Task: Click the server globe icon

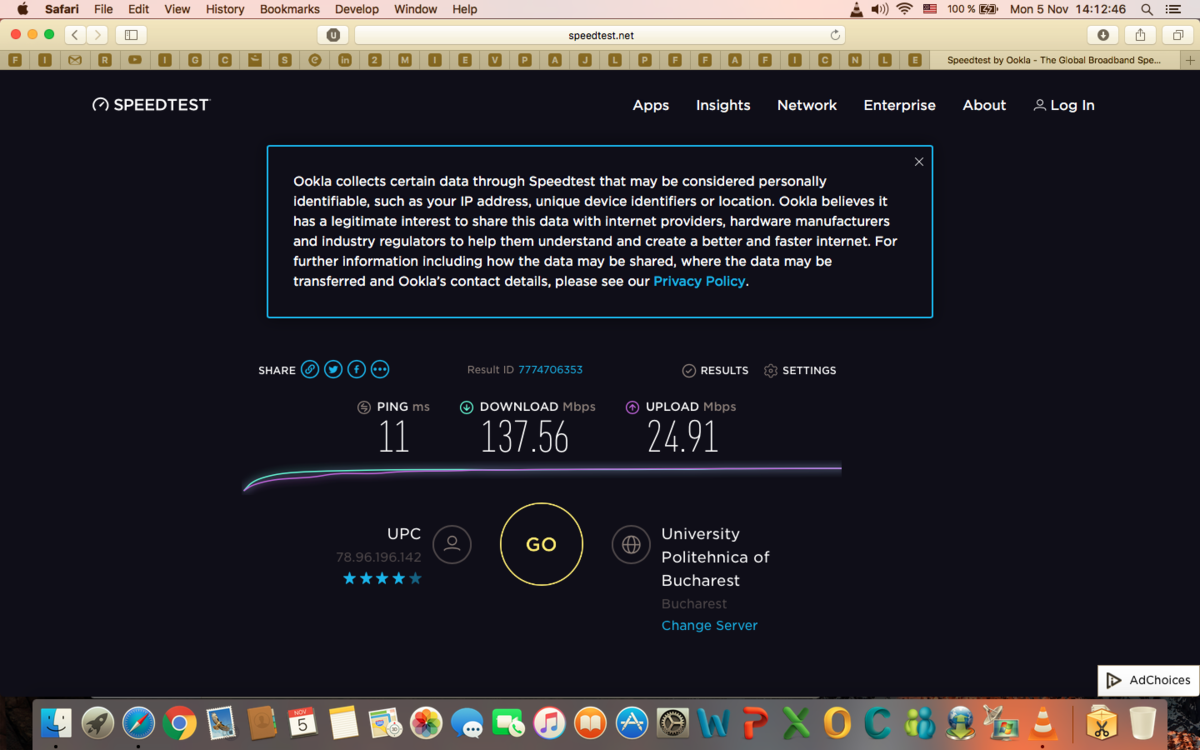Action: [631, 545]
